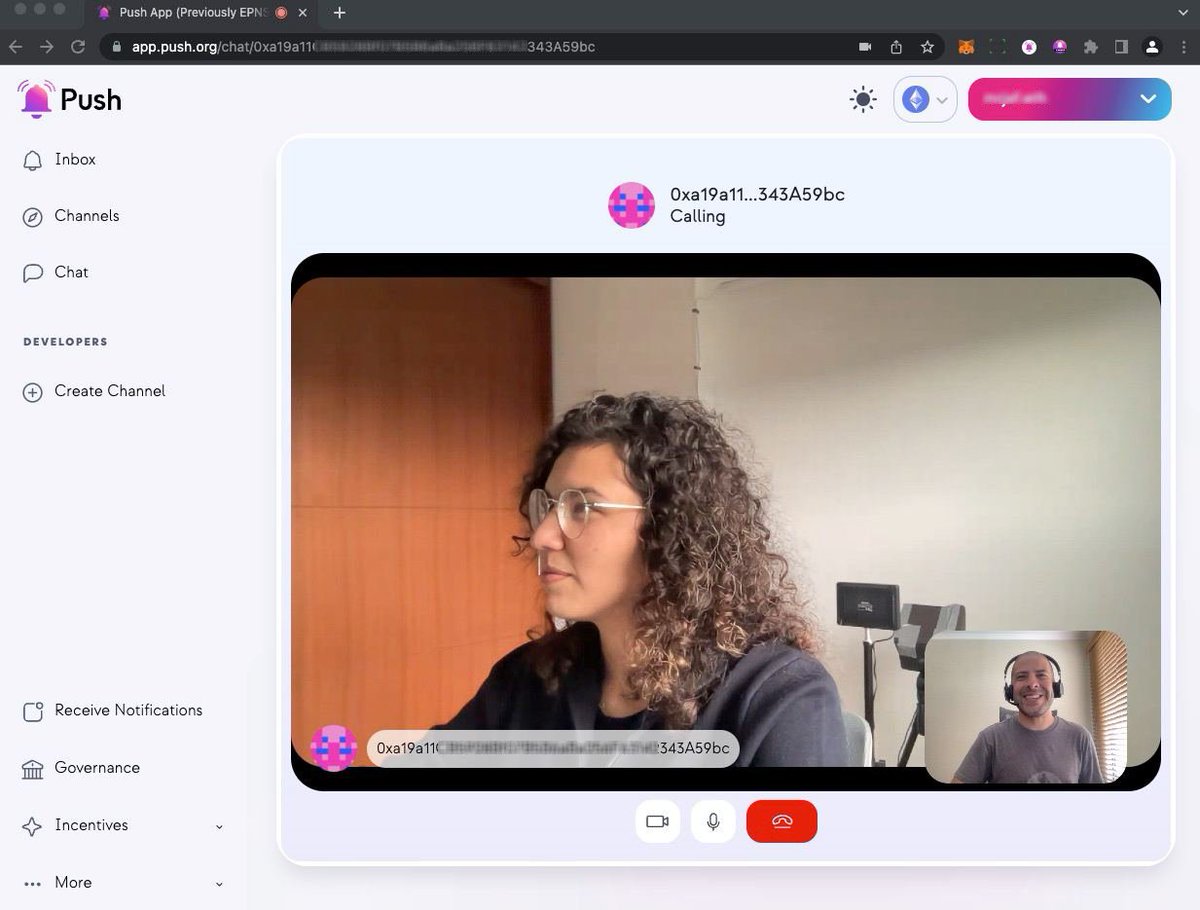Reload the page

(x=78, y=47)
